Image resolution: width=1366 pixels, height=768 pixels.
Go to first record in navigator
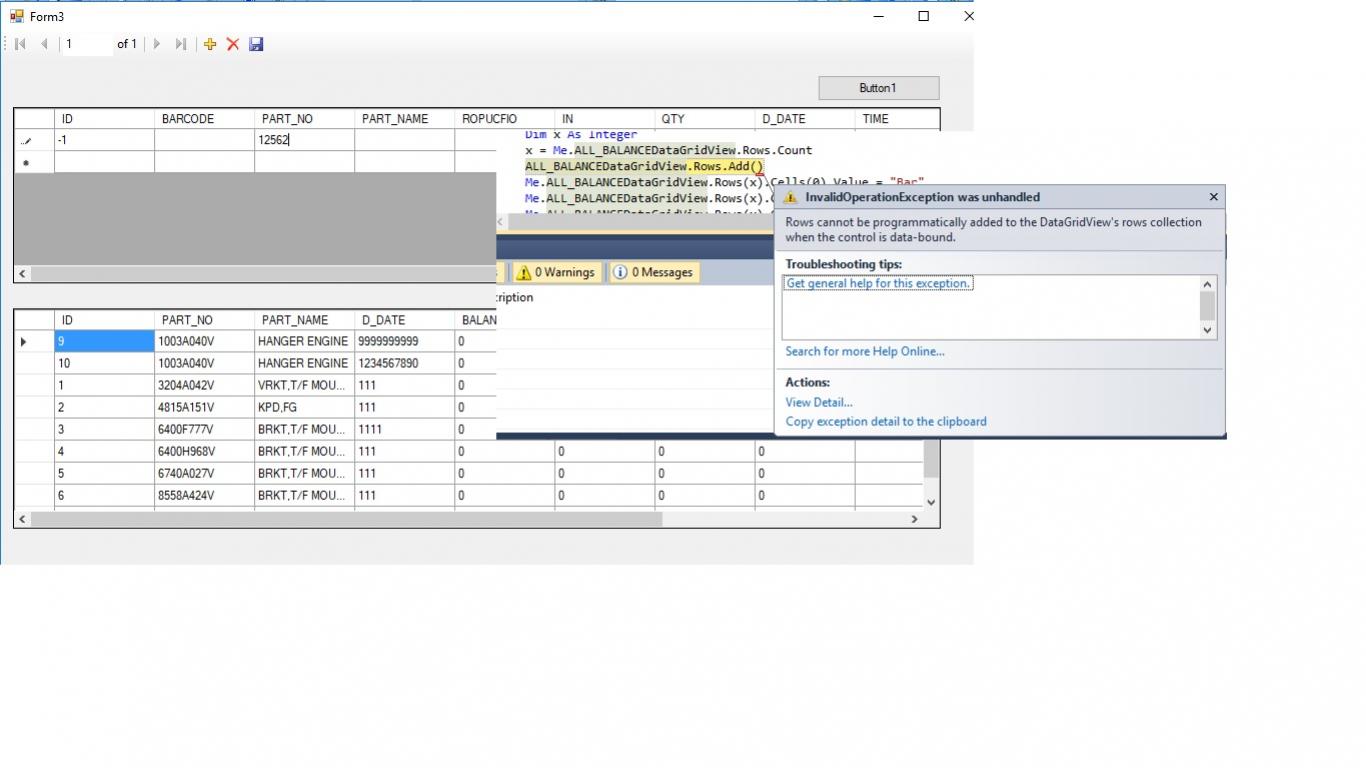[20, 44]
